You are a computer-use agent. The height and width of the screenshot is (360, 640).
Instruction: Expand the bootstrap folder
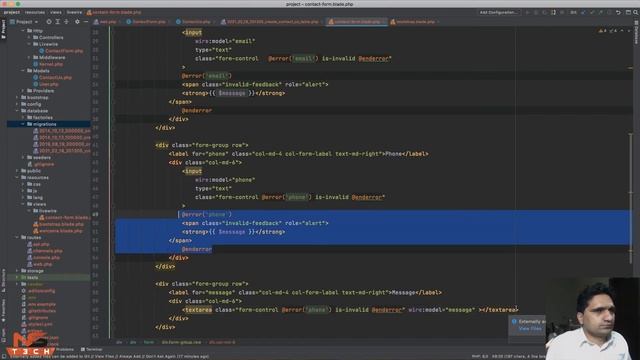point(17,98)
